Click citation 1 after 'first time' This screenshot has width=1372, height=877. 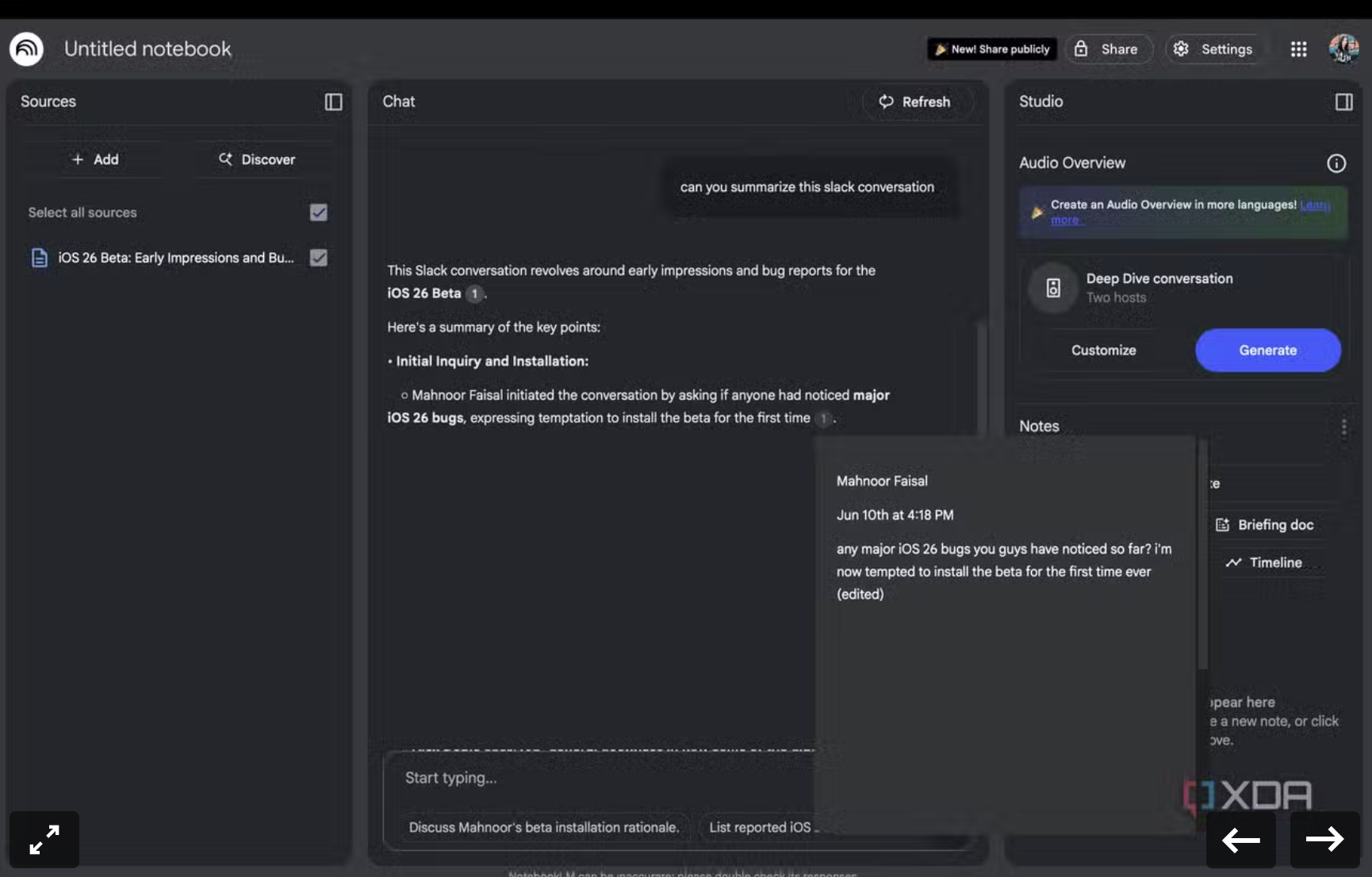pos(823,418)
